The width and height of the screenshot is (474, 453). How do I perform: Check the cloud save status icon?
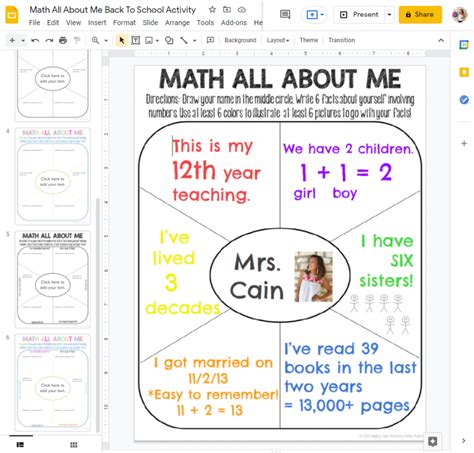242,10
